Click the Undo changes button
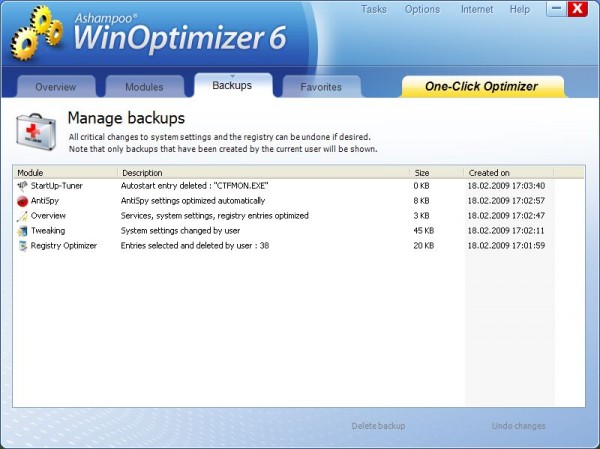Viewport: 600px width, 449px height. [x=518, y=426]
